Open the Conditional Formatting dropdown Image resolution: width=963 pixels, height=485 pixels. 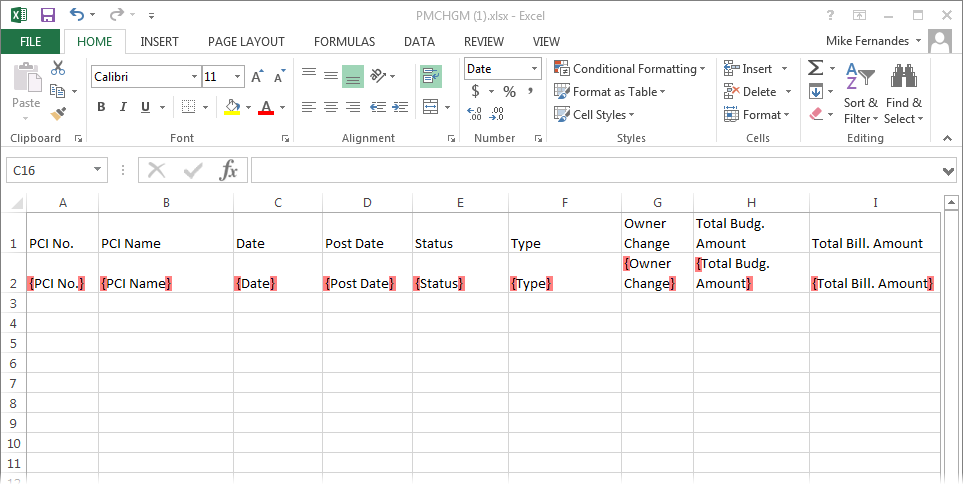pos(630,69)
